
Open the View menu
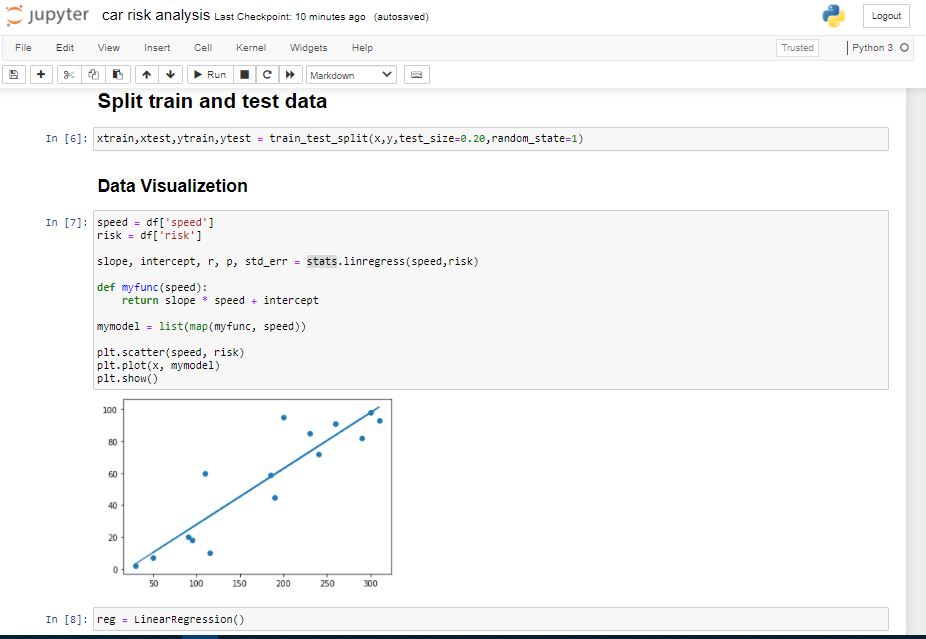click(109, 48)
